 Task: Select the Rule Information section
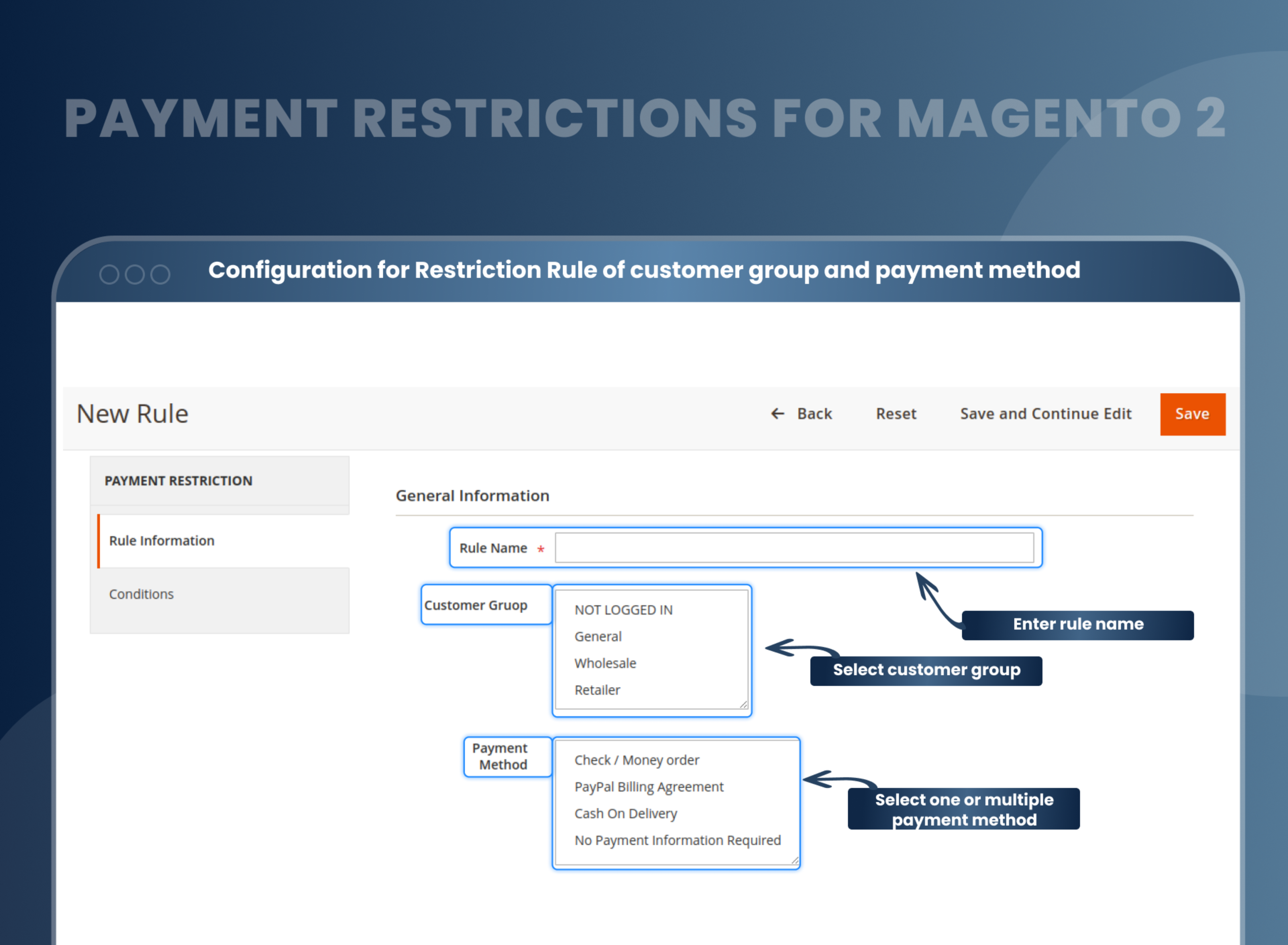(162, 541)
